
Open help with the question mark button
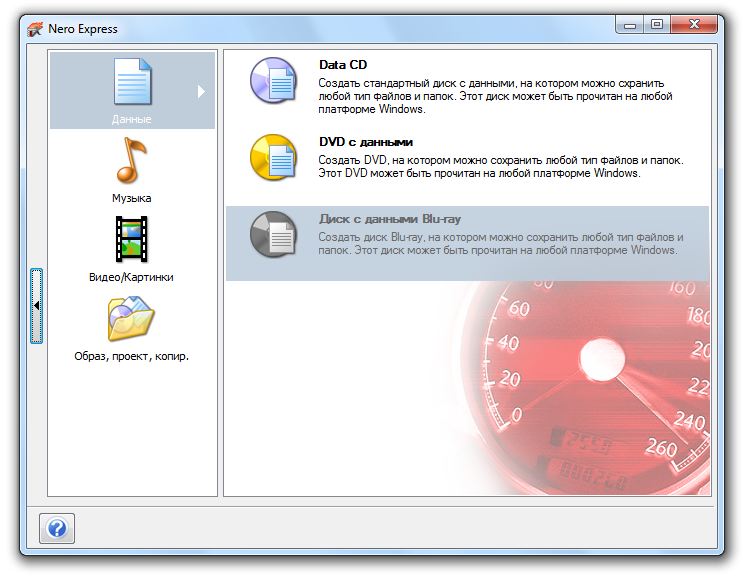pos(57,528)
